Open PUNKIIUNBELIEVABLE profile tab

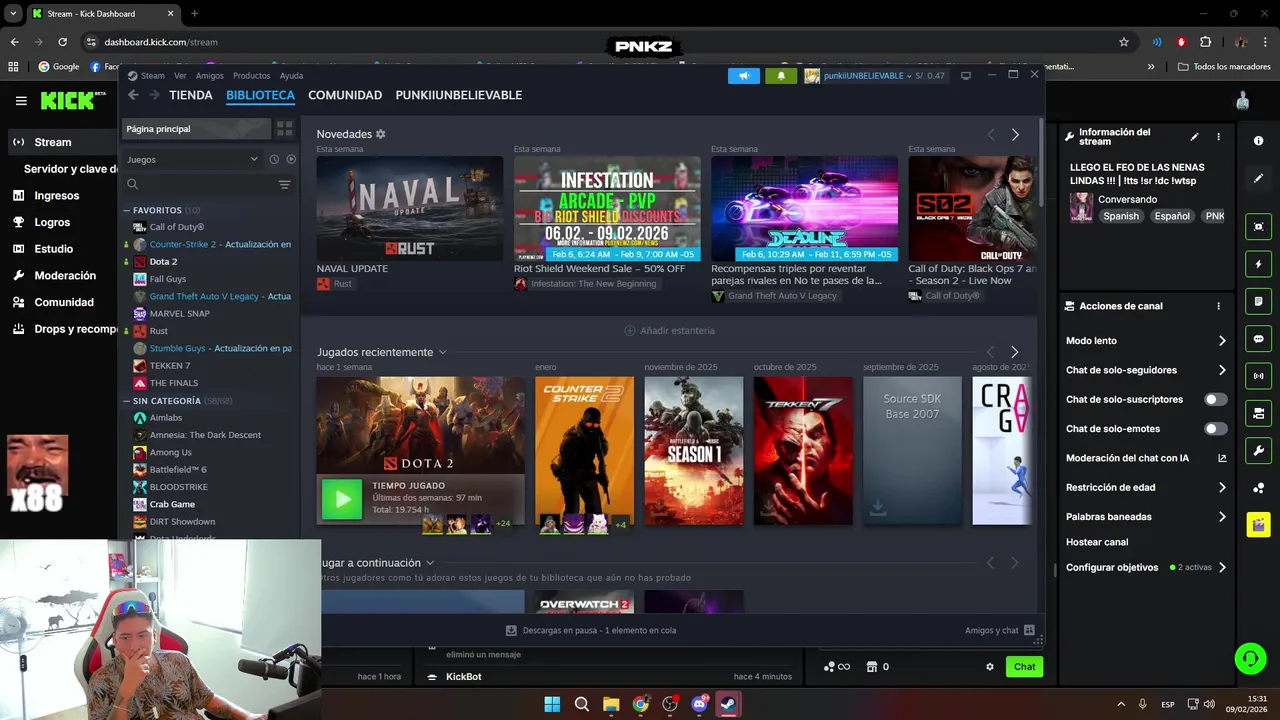click(x=459, y=95)
